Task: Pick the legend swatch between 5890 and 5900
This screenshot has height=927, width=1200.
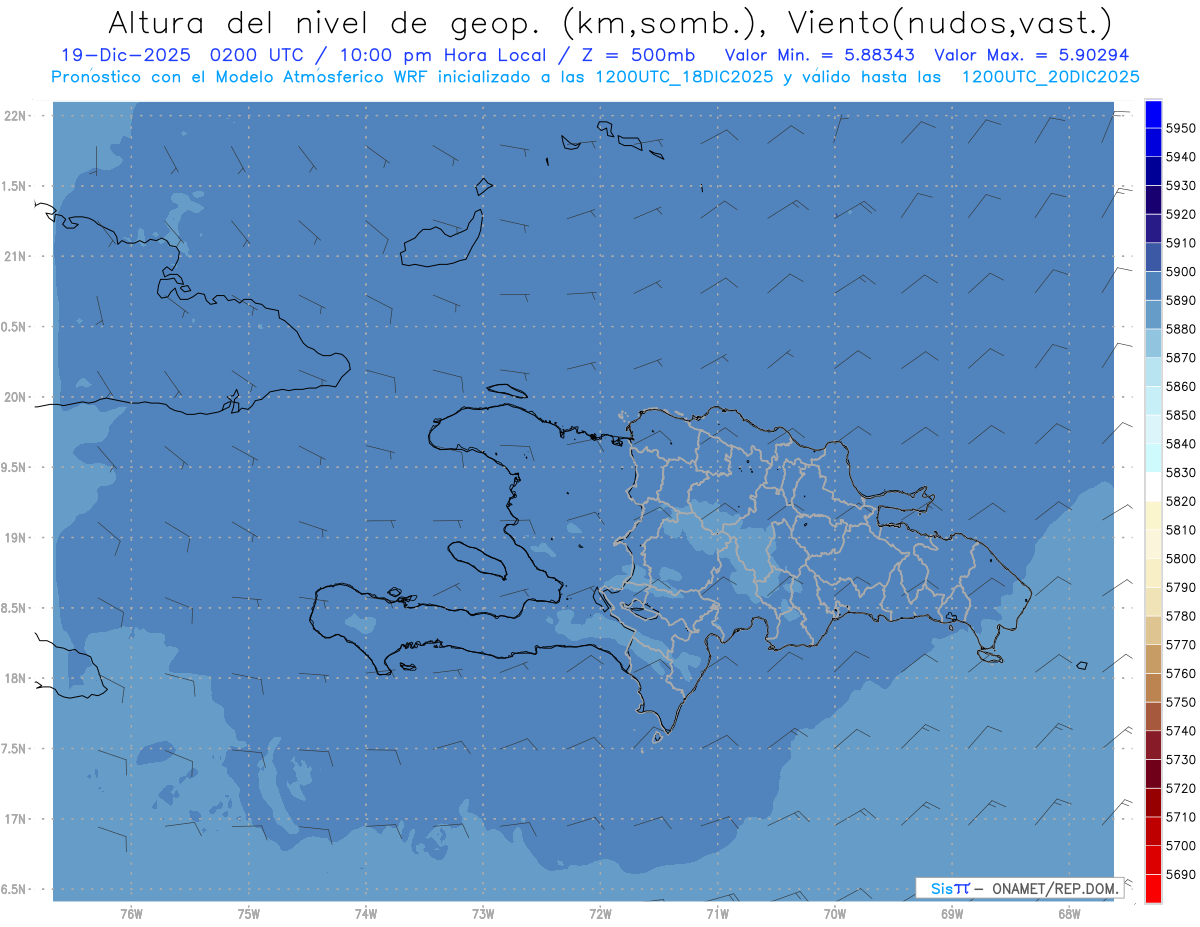Action: [x=1153, y=286]
